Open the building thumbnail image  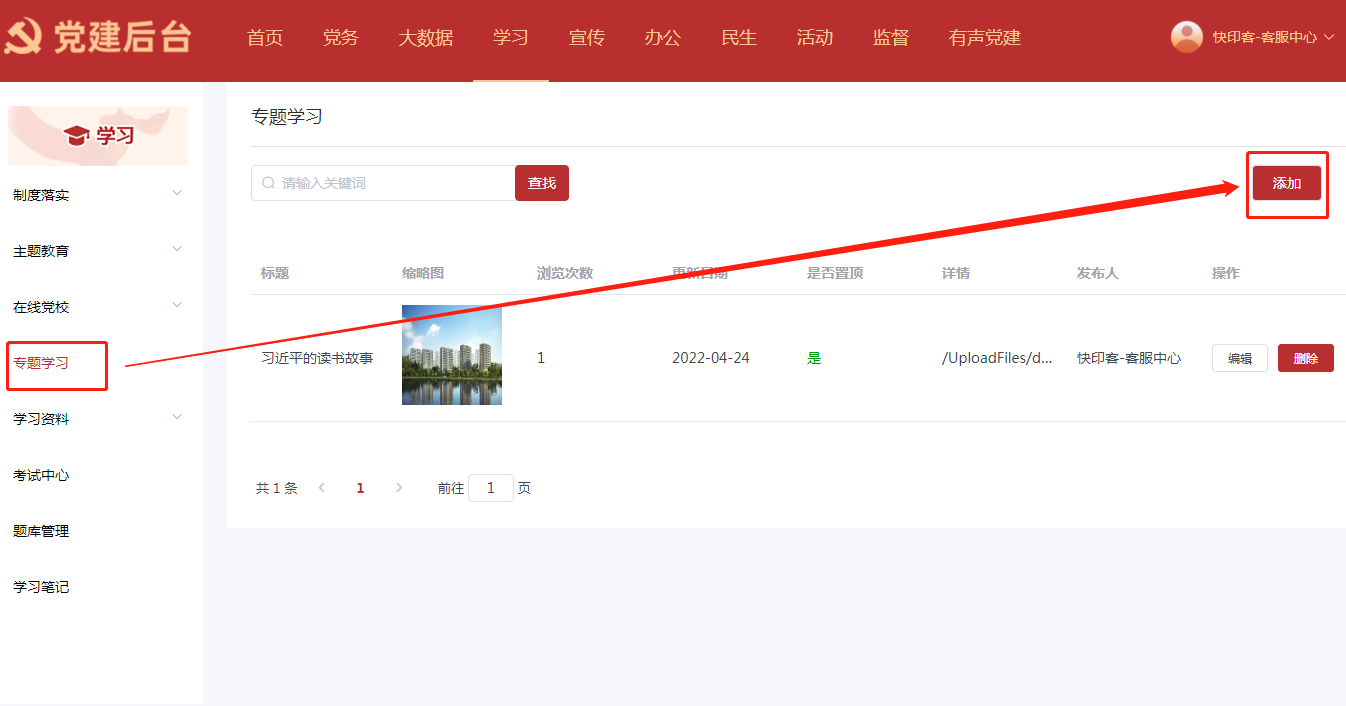click(451, 355)
